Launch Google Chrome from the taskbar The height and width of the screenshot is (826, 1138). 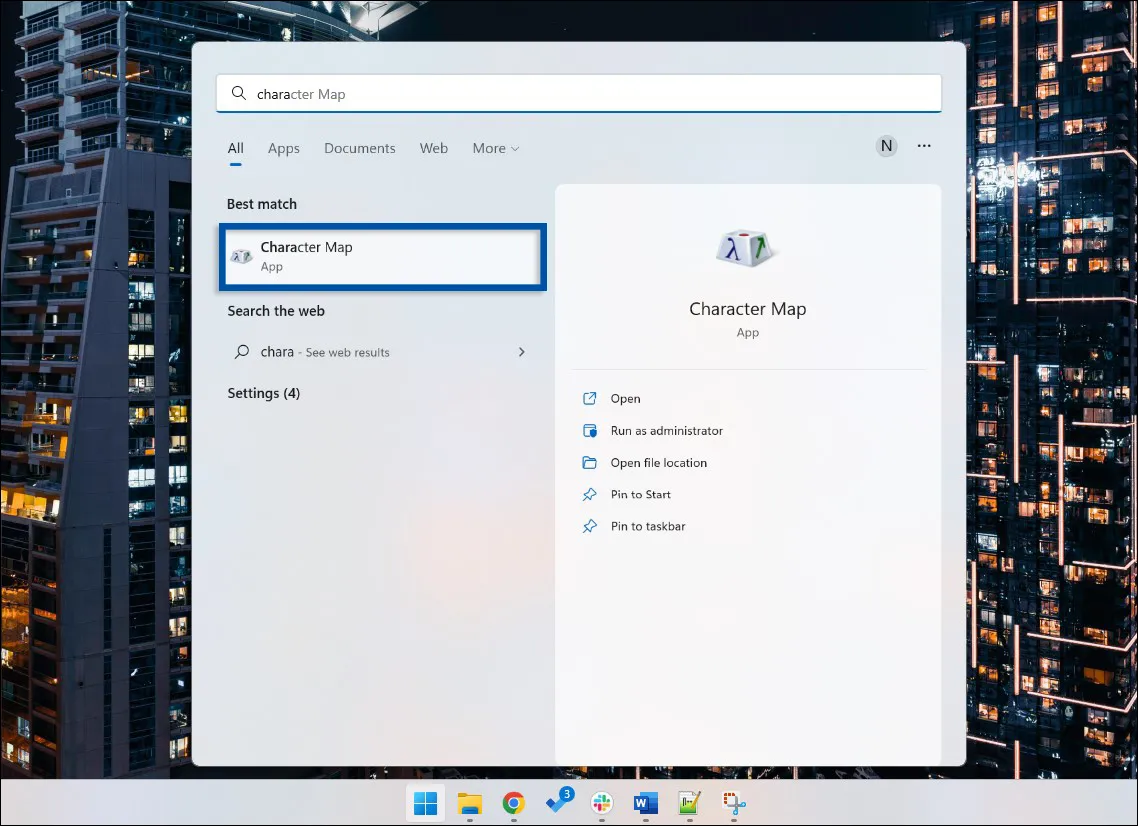513,803
